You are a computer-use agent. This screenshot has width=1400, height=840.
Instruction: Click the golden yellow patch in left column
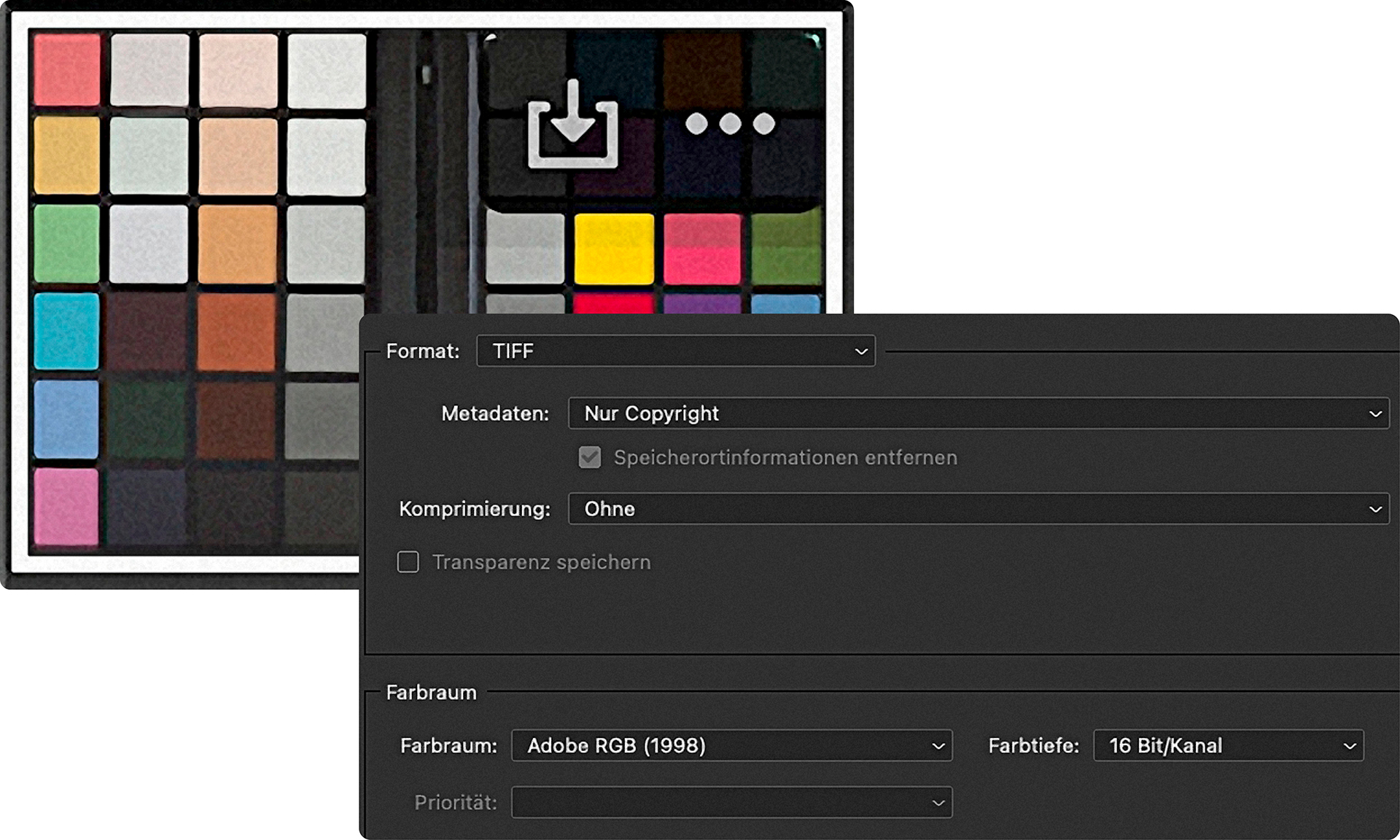point(66,156)
